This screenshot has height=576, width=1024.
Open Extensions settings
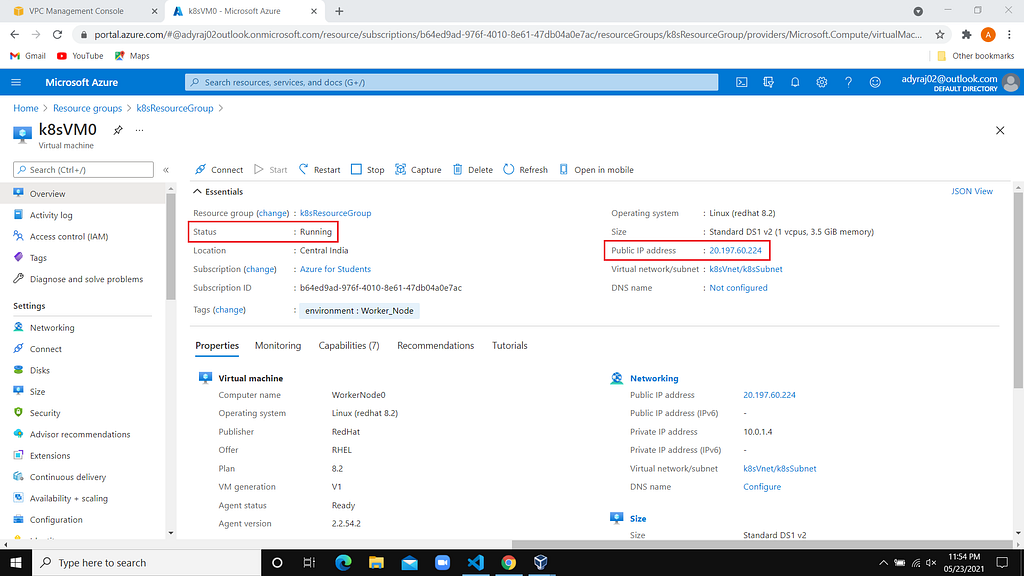click(50, 456)
